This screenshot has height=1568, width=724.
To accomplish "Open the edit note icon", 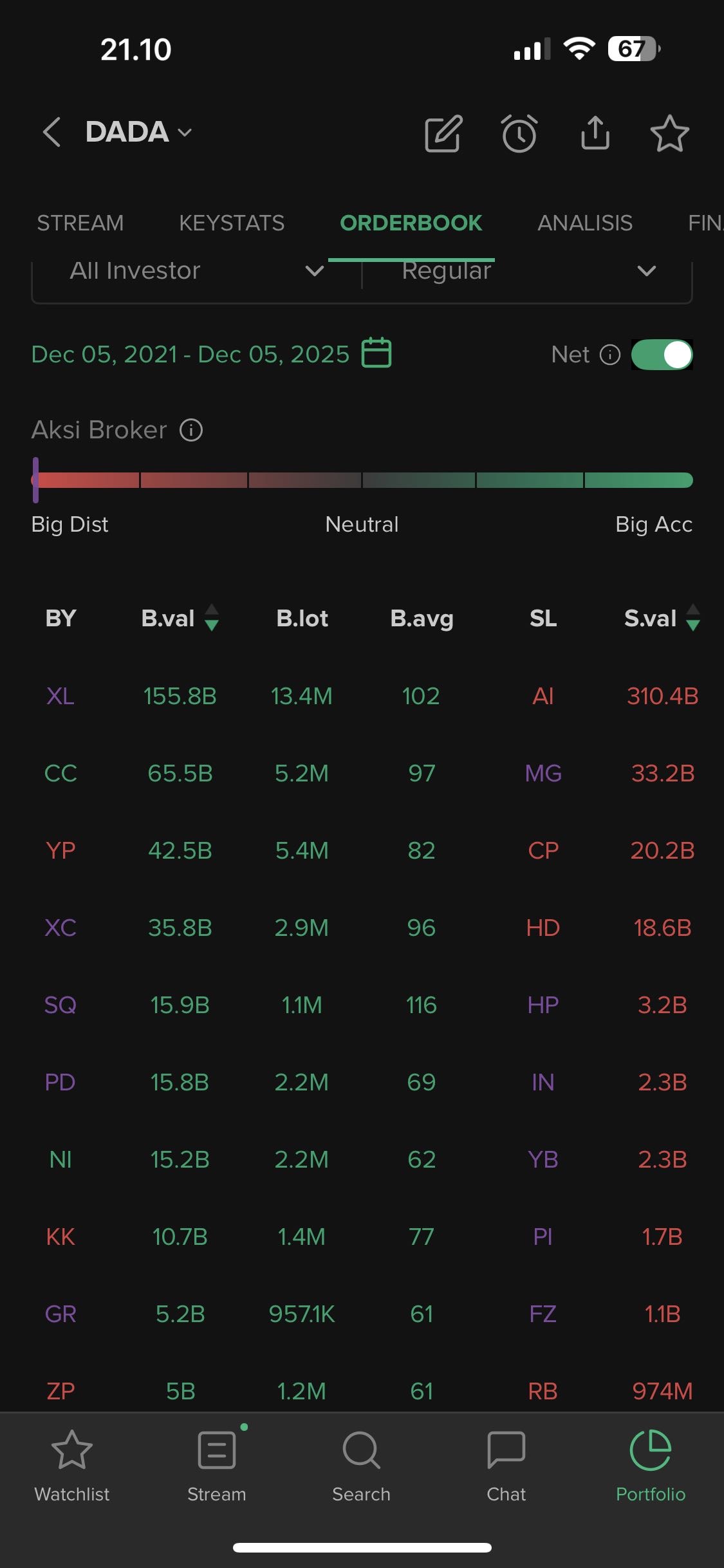I will pyautogui.click(x=443, y=133).
